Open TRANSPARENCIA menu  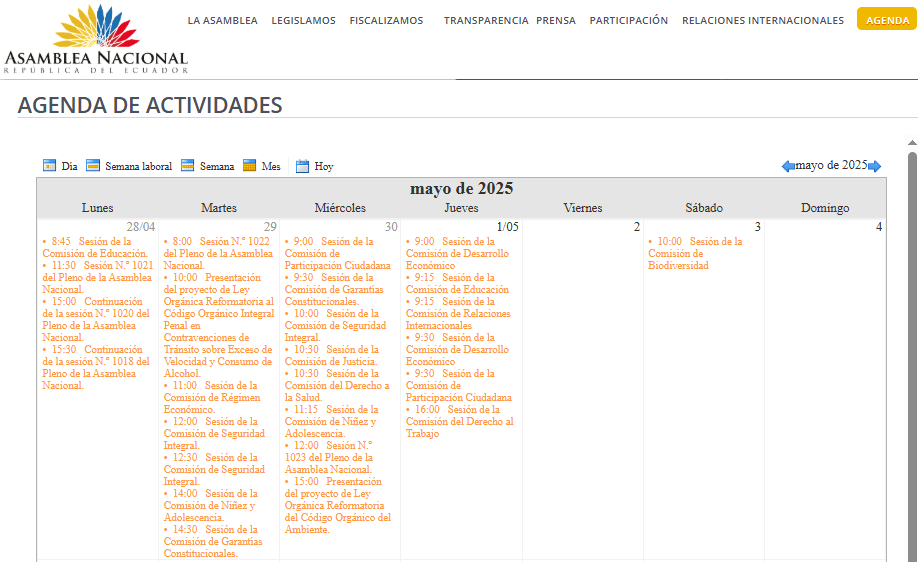click(486, 20)
